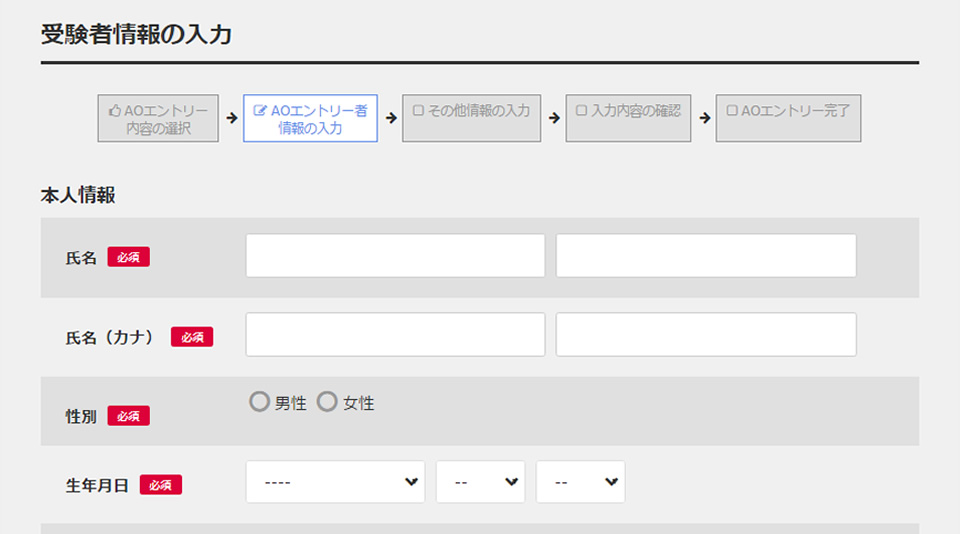The image size is (960, 534).
Task: Click the square icon beside その他情報の入力
Action: tap(418, 110)
